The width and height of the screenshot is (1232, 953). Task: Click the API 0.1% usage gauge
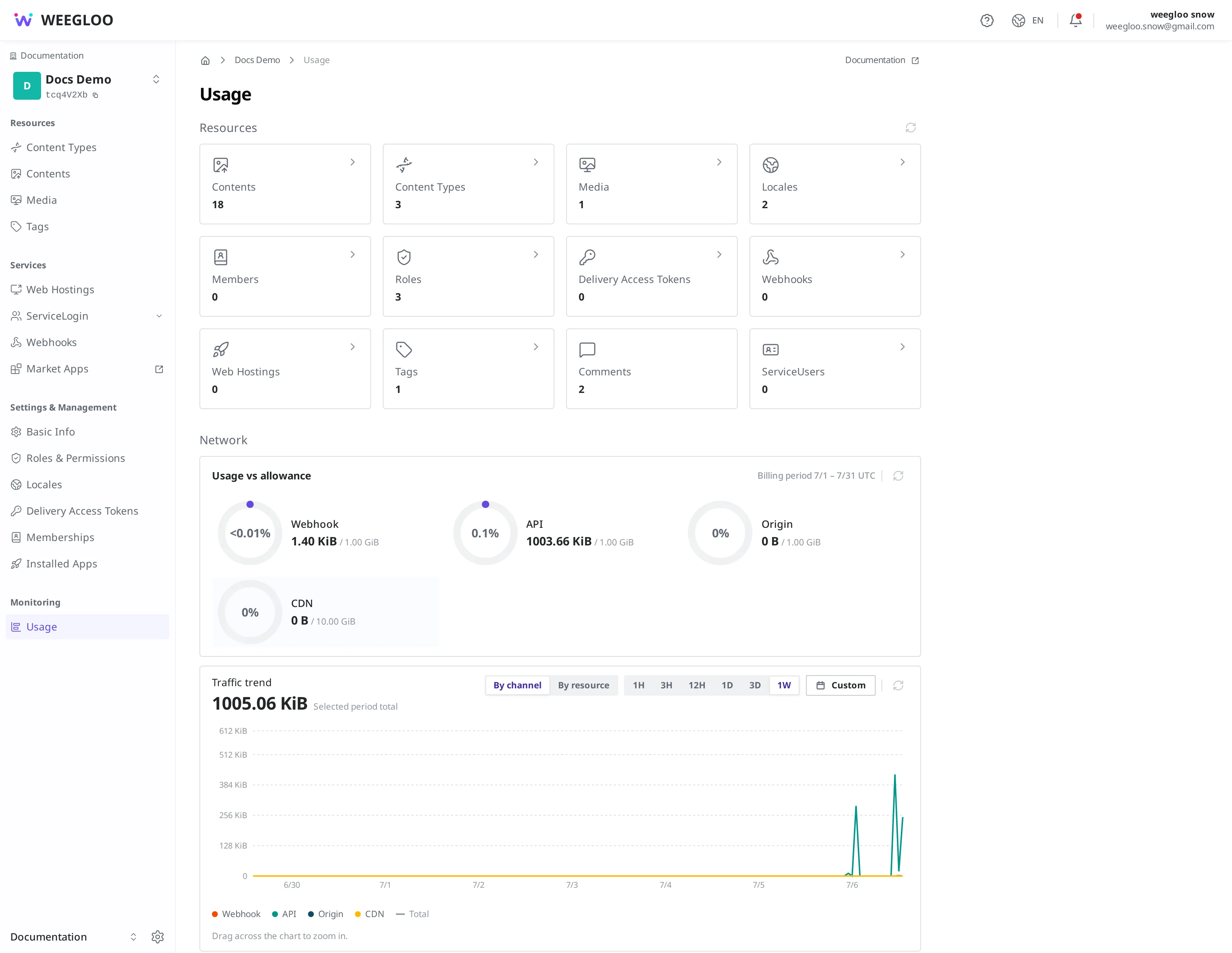[485, 533]
